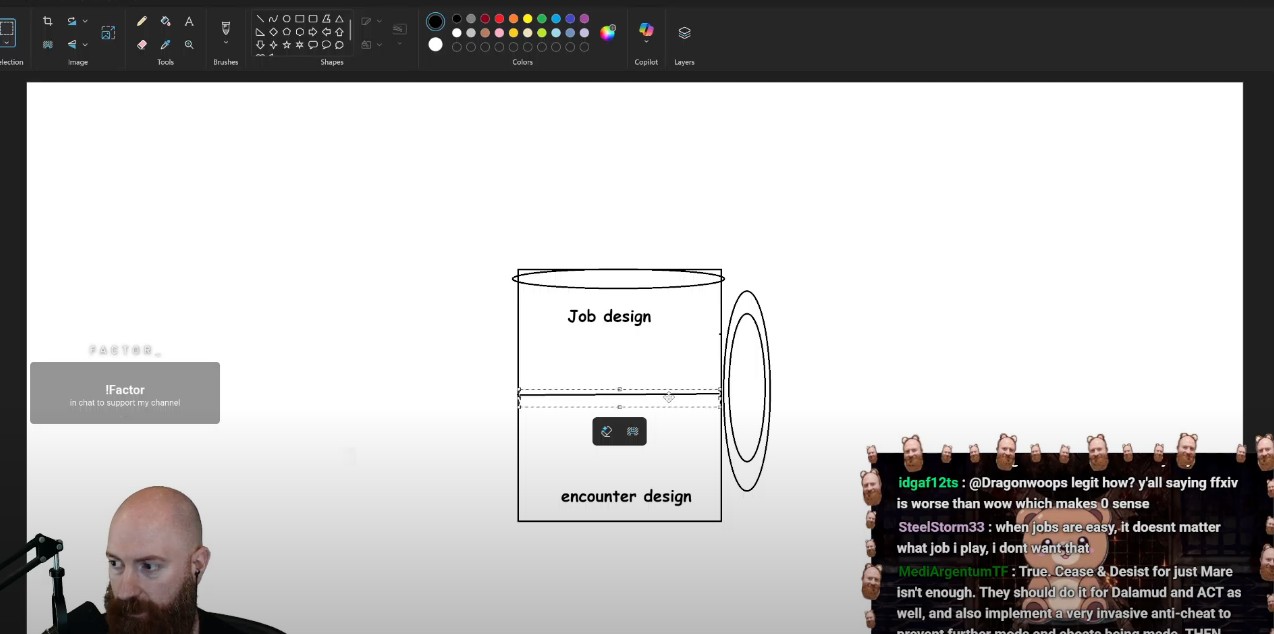Expand the Copilot dropdown chevron
The image size is (1274, 634).
[x=646, y=42]
